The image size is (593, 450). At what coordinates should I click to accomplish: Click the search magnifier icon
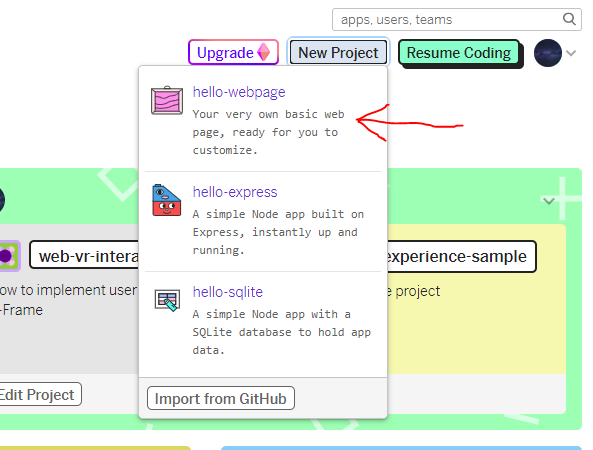[x=569, y=19]
